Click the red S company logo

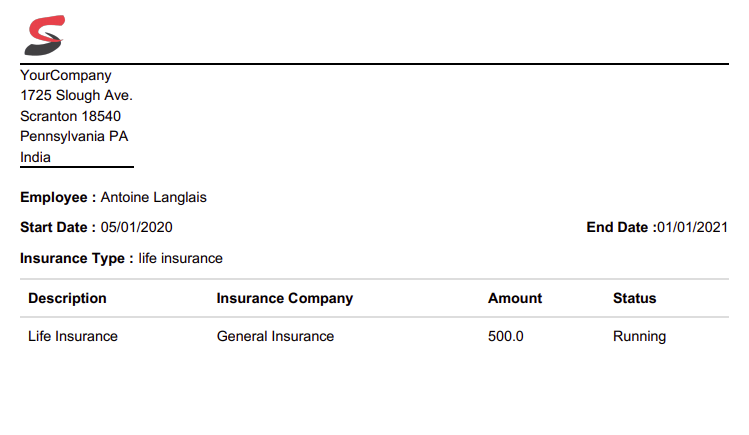click(x=45, y=36)
